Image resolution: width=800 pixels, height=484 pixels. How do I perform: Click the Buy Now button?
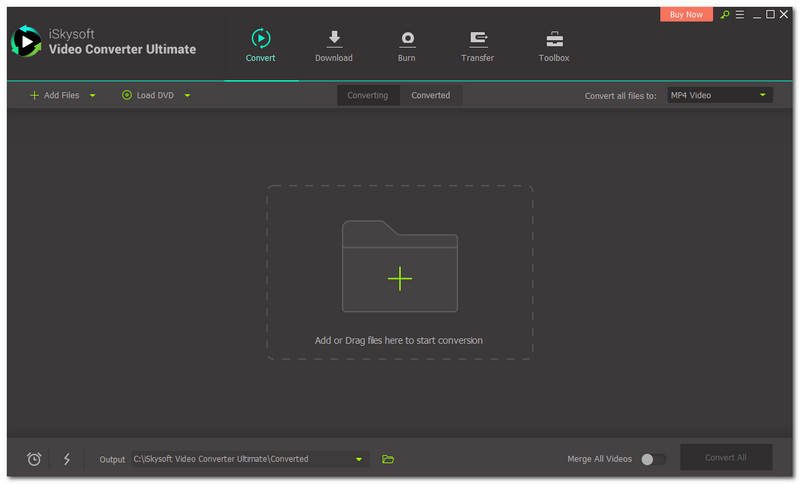(x=687, y=15)
